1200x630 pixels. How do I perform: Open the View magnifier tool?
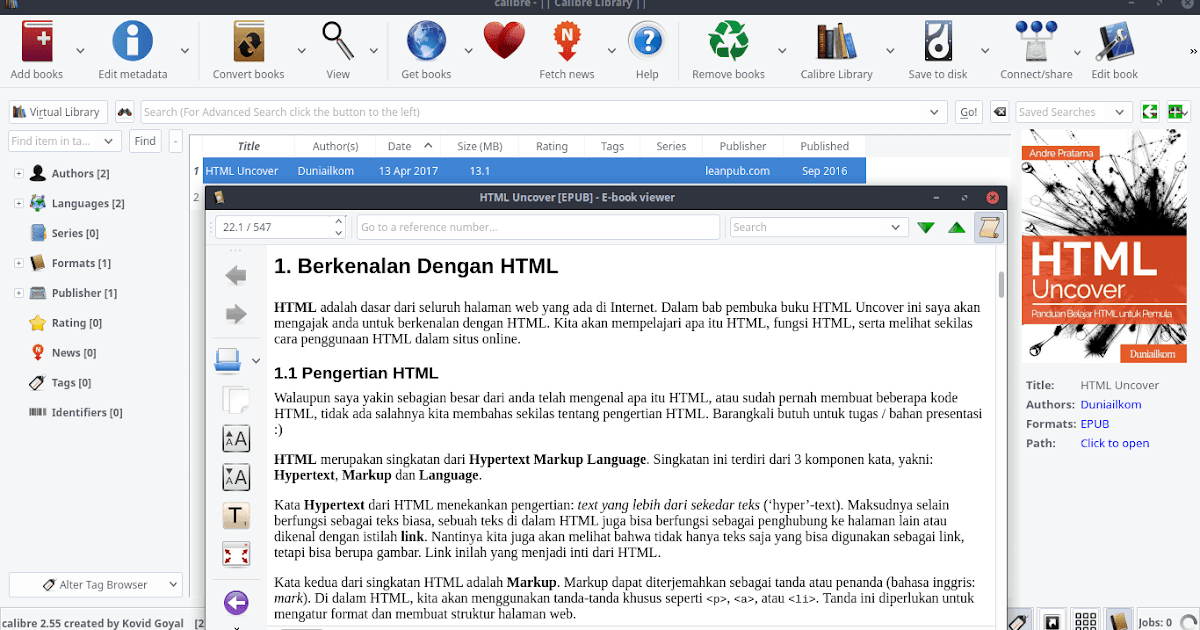(338, 43)
